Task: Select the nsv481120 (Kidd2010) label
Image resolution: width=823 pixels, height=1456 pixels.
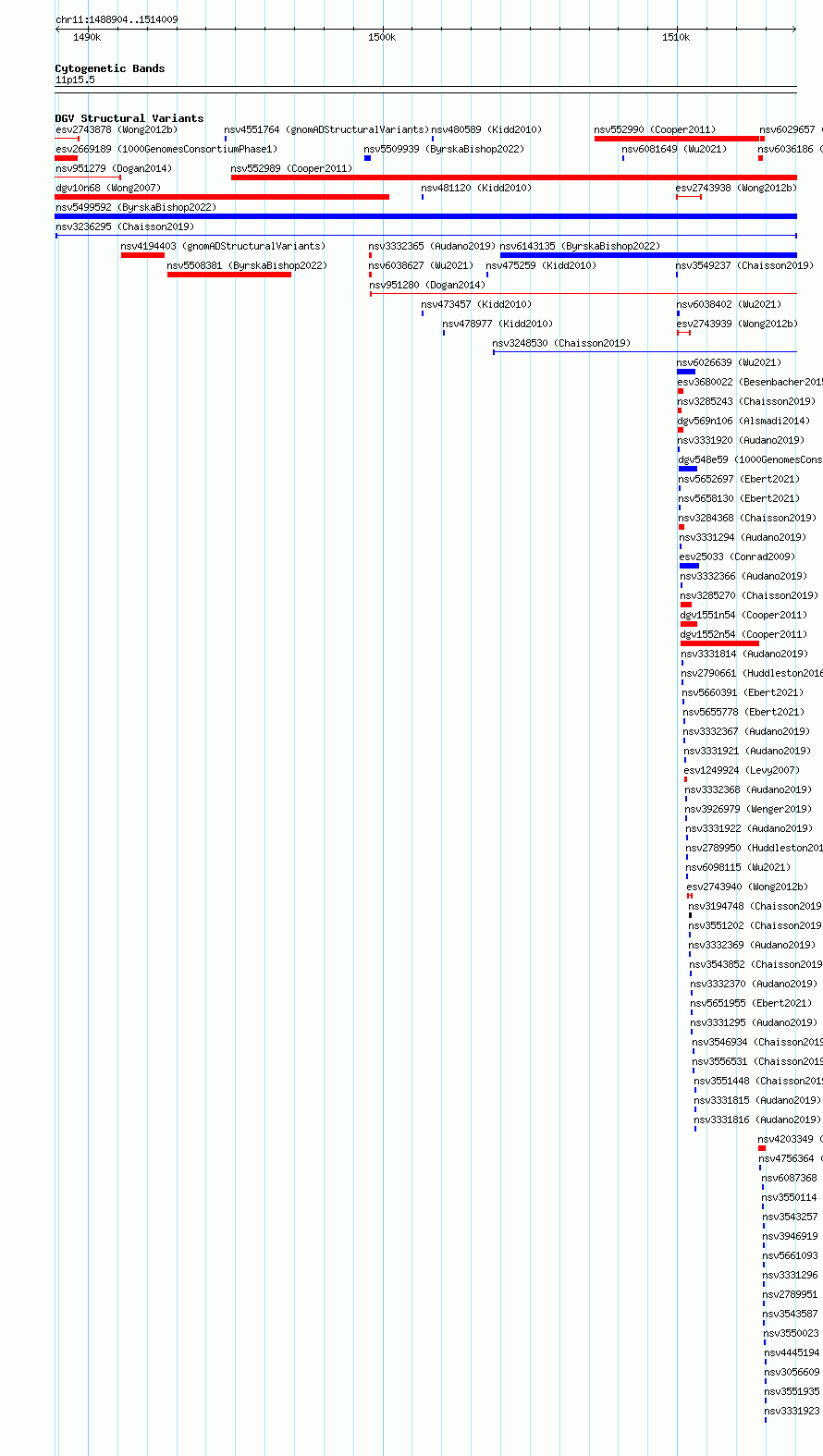Action: (x=476, y=188)
